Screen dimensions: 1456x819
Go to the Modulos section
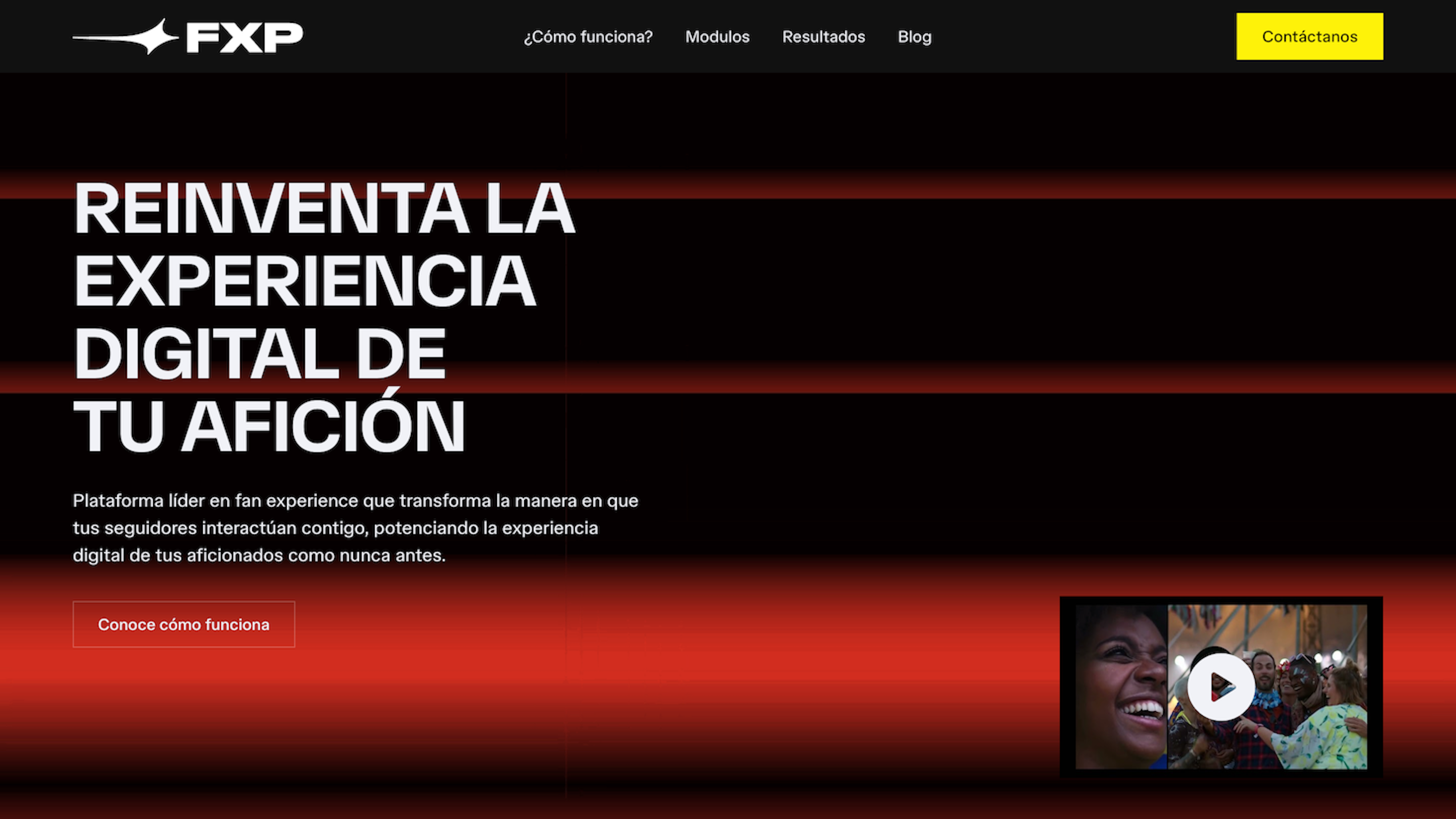(x=717, y=37)
